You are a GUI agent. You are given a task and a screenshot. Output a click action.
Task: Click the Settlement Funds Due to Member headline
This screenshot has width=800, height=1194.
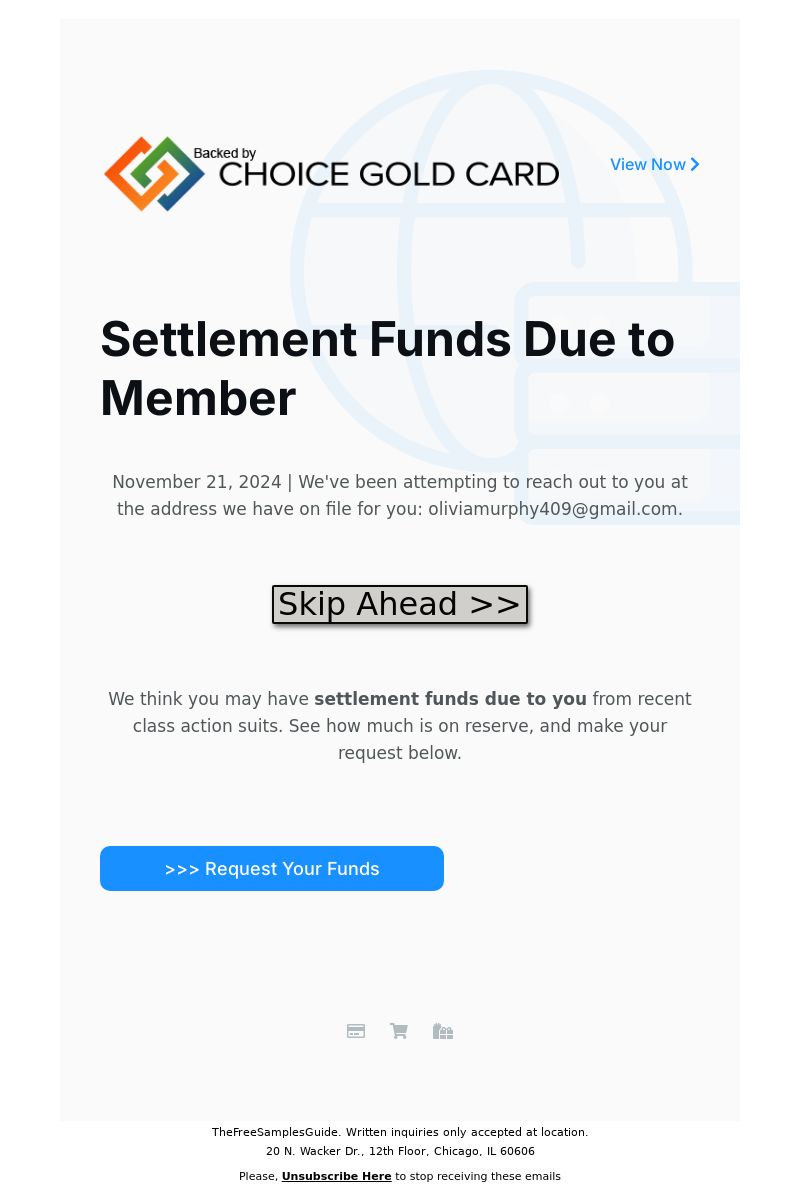tap(387, 369)
